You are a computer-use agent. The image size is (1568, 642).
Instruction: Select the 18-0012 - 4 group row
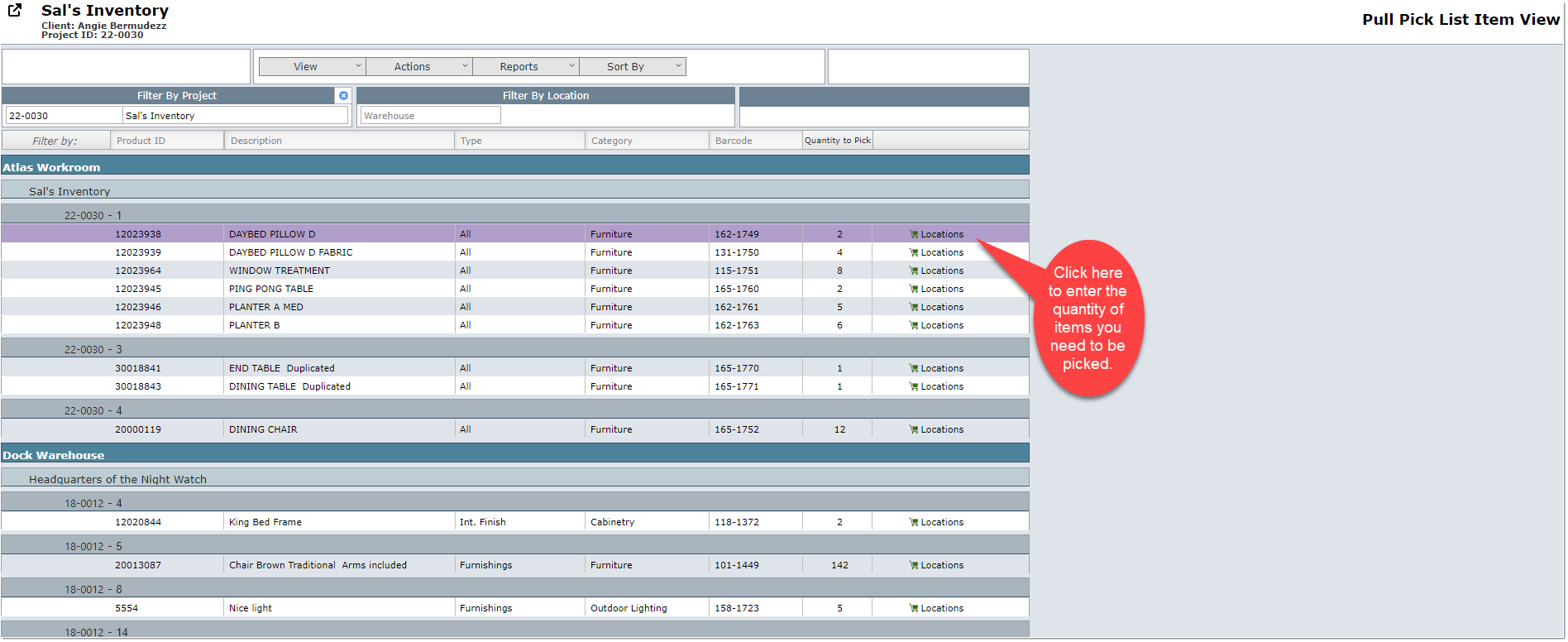point(515,503)
